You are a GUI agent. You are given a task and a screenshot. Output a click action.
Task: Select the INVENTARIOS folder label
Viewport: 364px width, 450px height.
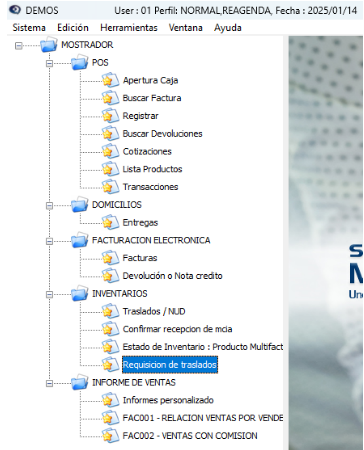(x=119, y=294)
